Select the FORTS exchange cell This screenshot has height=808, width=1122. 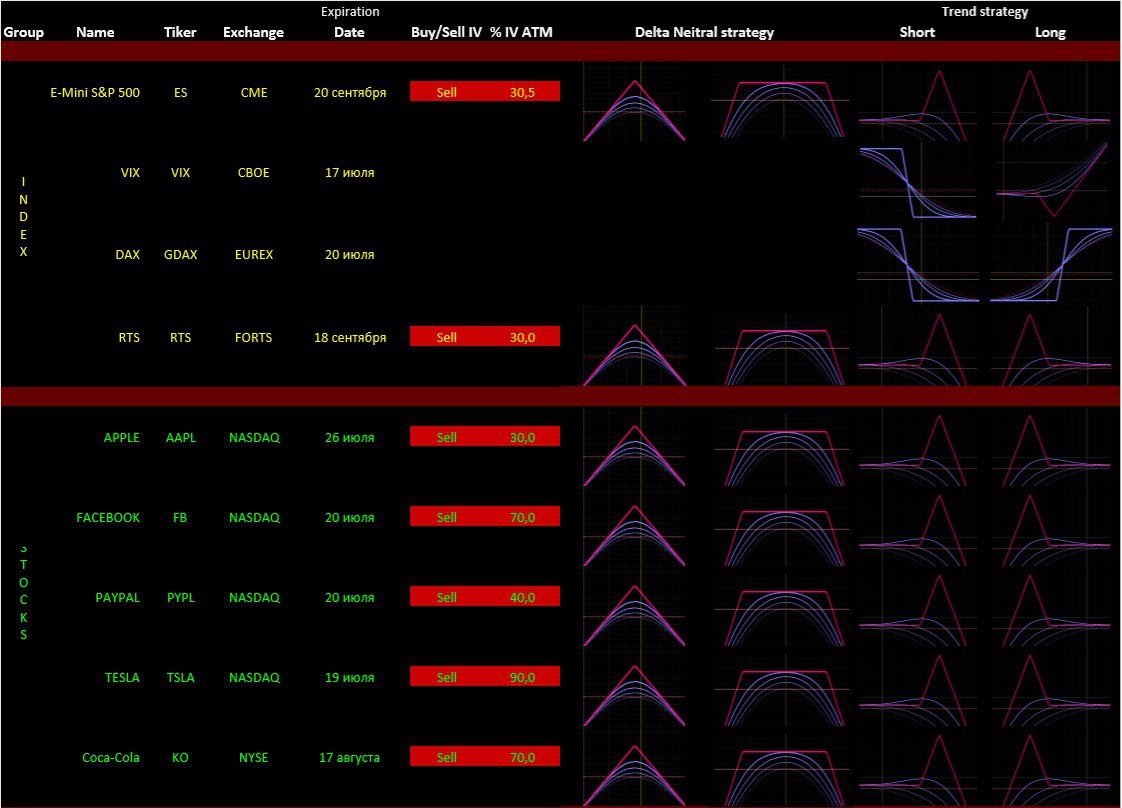[x=254, y=337]
